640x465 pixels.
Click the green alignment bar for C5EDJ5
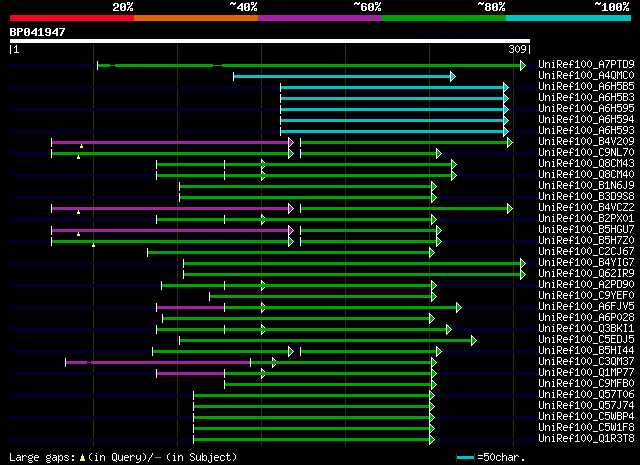pos(326,340)
